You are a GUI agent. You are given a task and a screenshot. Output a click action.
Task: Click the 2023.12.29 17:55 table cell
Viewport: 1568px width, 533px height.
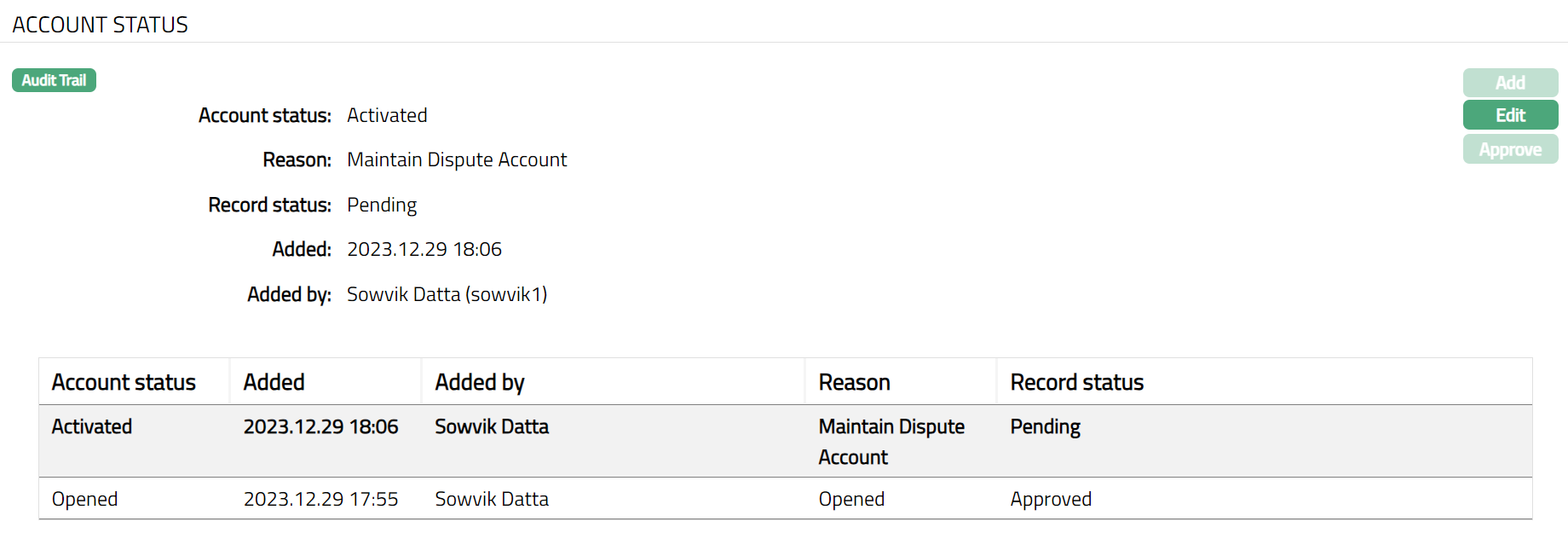[320, 499]
